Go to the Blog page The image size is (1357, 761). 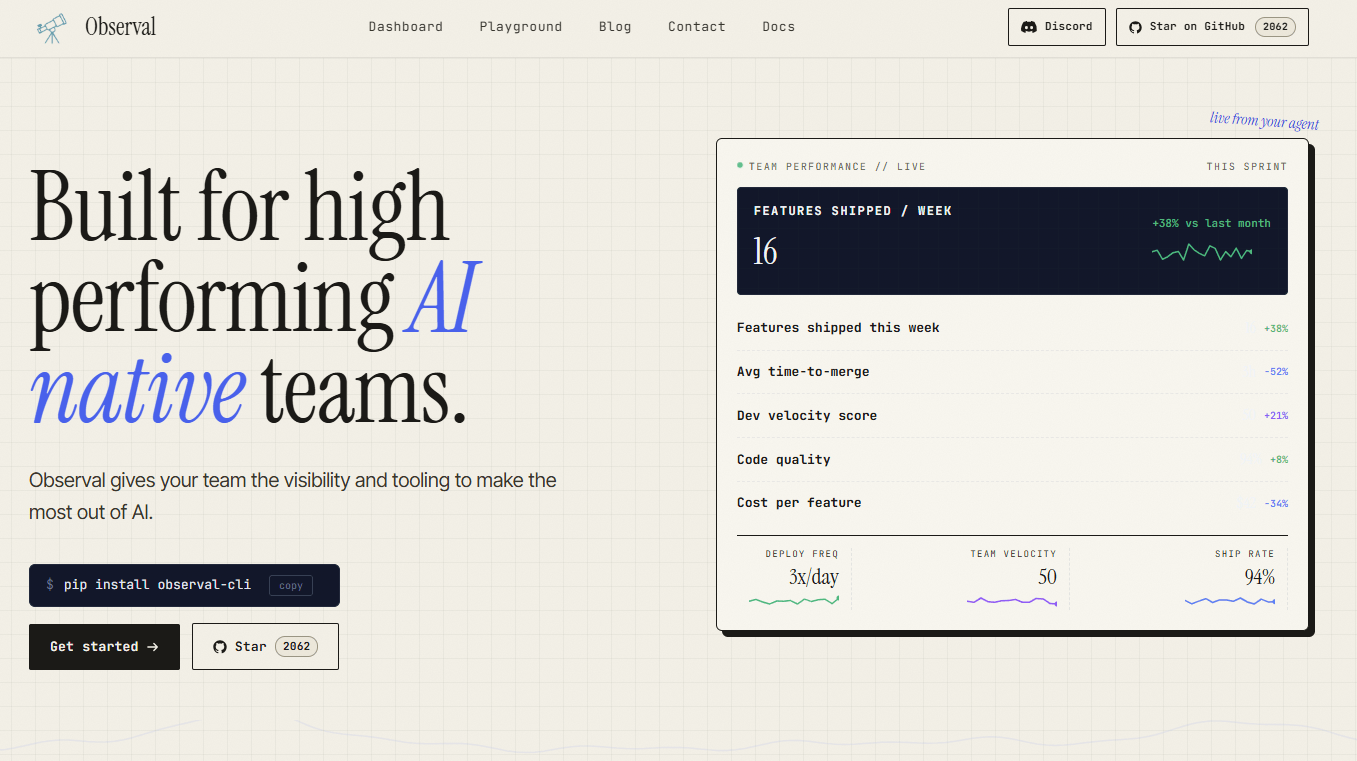coord(615,27)
